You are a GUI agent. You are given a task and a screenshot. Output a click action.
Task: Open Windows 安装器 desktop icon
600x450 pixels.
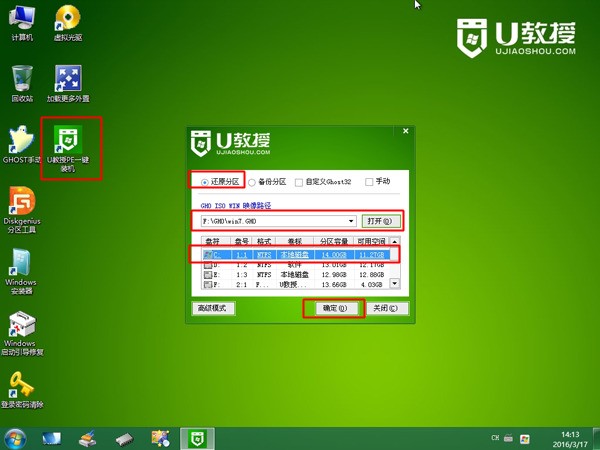tap(21, 272)
